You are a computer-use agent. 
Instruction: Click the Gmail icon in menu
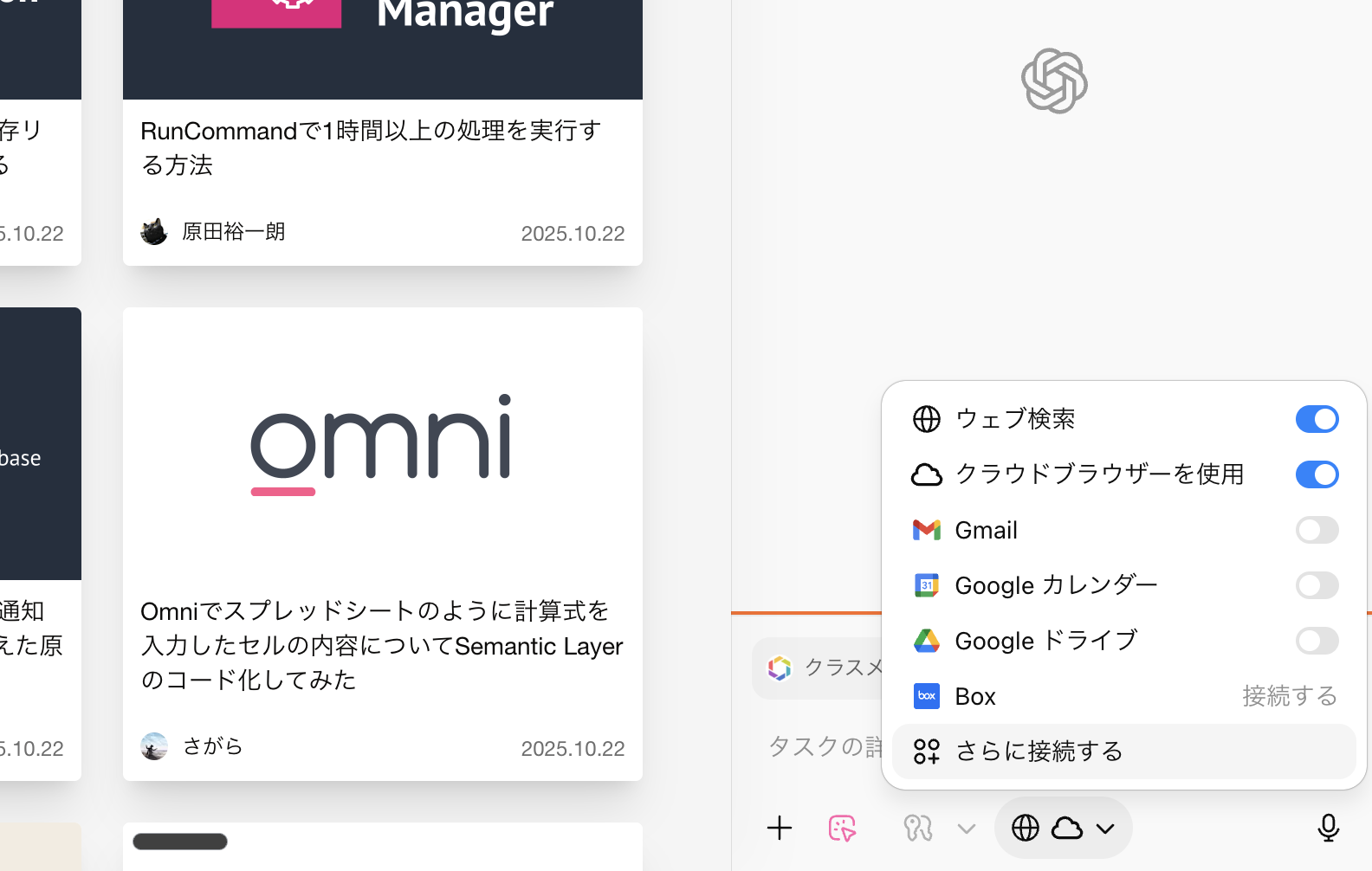[x=926, y=530]
